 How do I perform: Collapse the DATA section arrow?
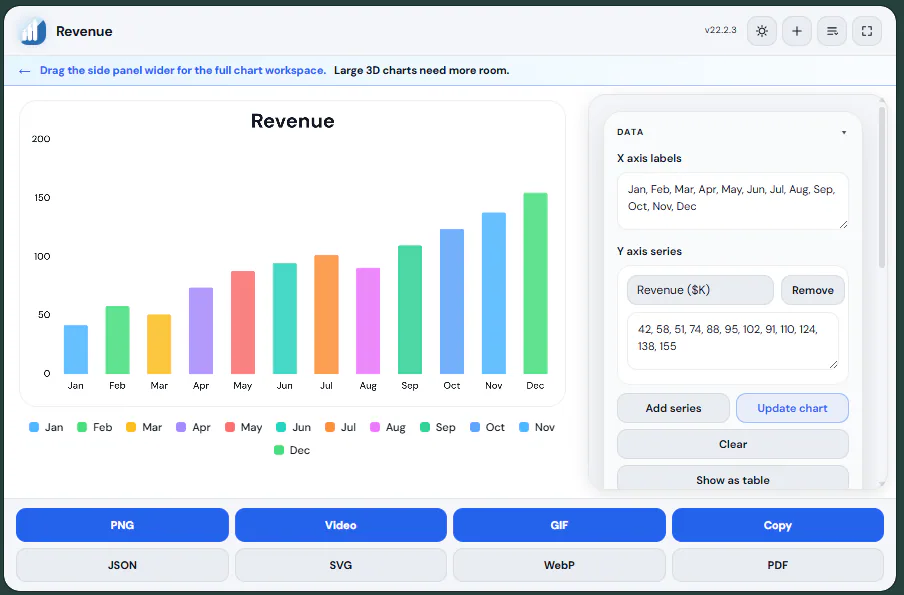click(x=843, y=133)
